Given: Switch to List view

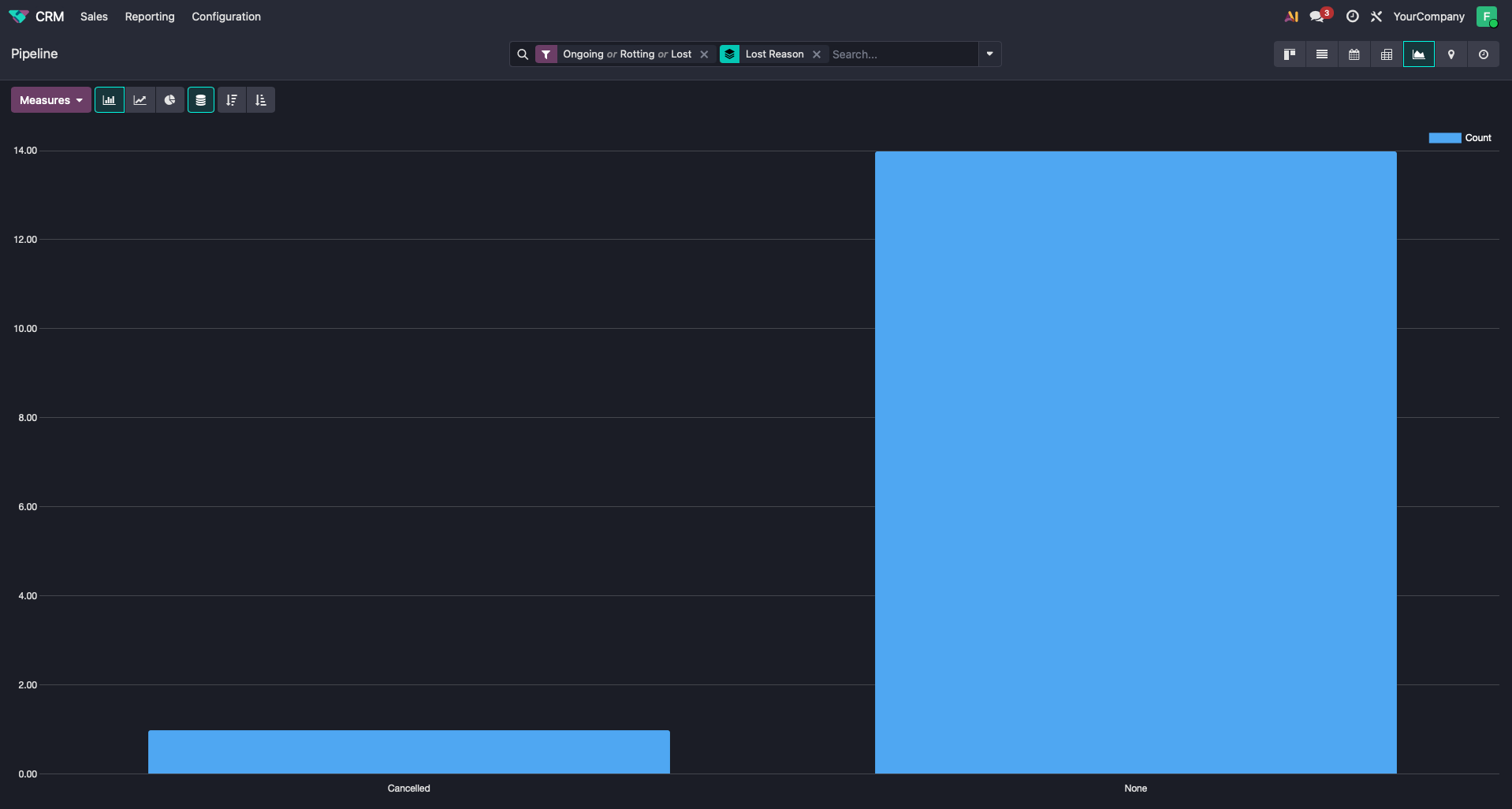Looking at the screenshot, I should pos(1322,54).
